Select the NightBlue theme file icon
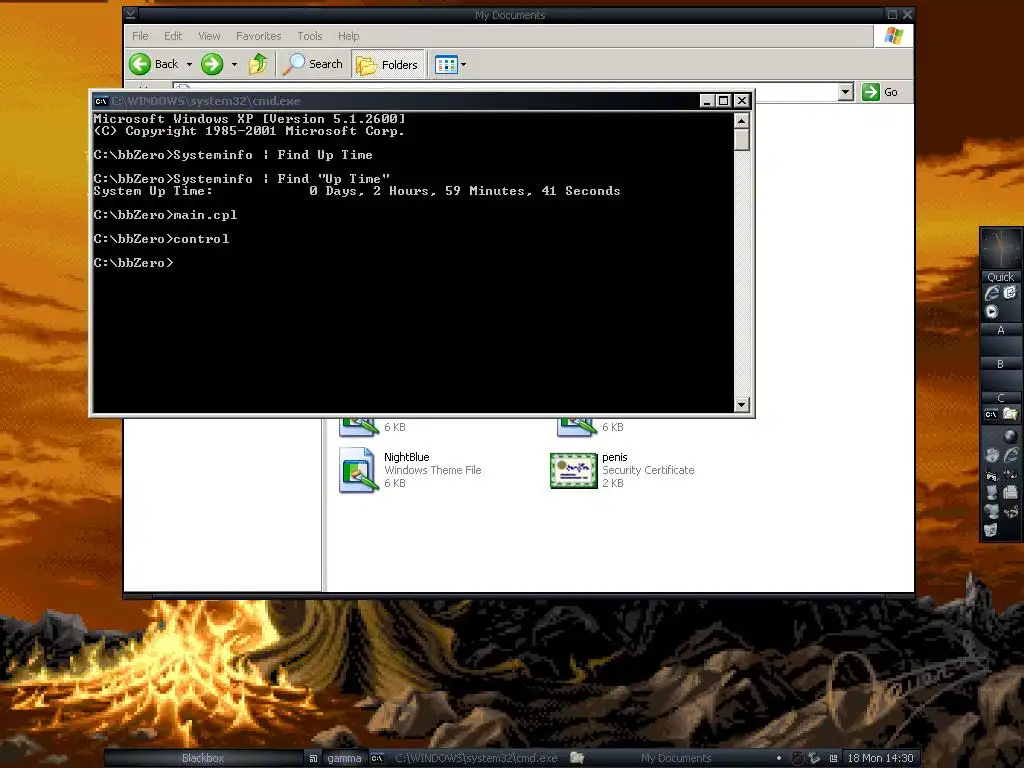The width and height of the screenshot is (1024, 768). coord(358,470)
